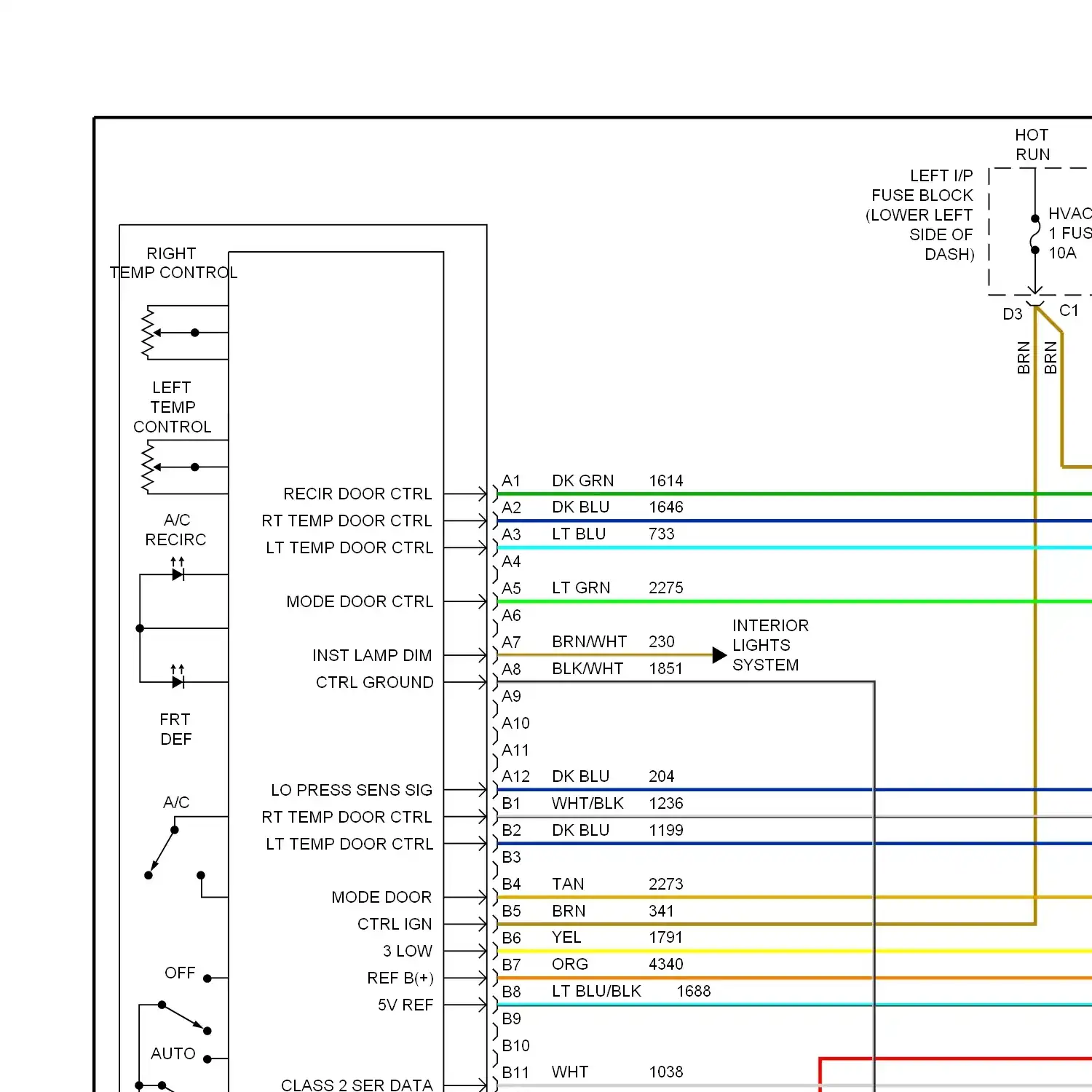
Task: Click circuit number 230
Action: point(662,641)
